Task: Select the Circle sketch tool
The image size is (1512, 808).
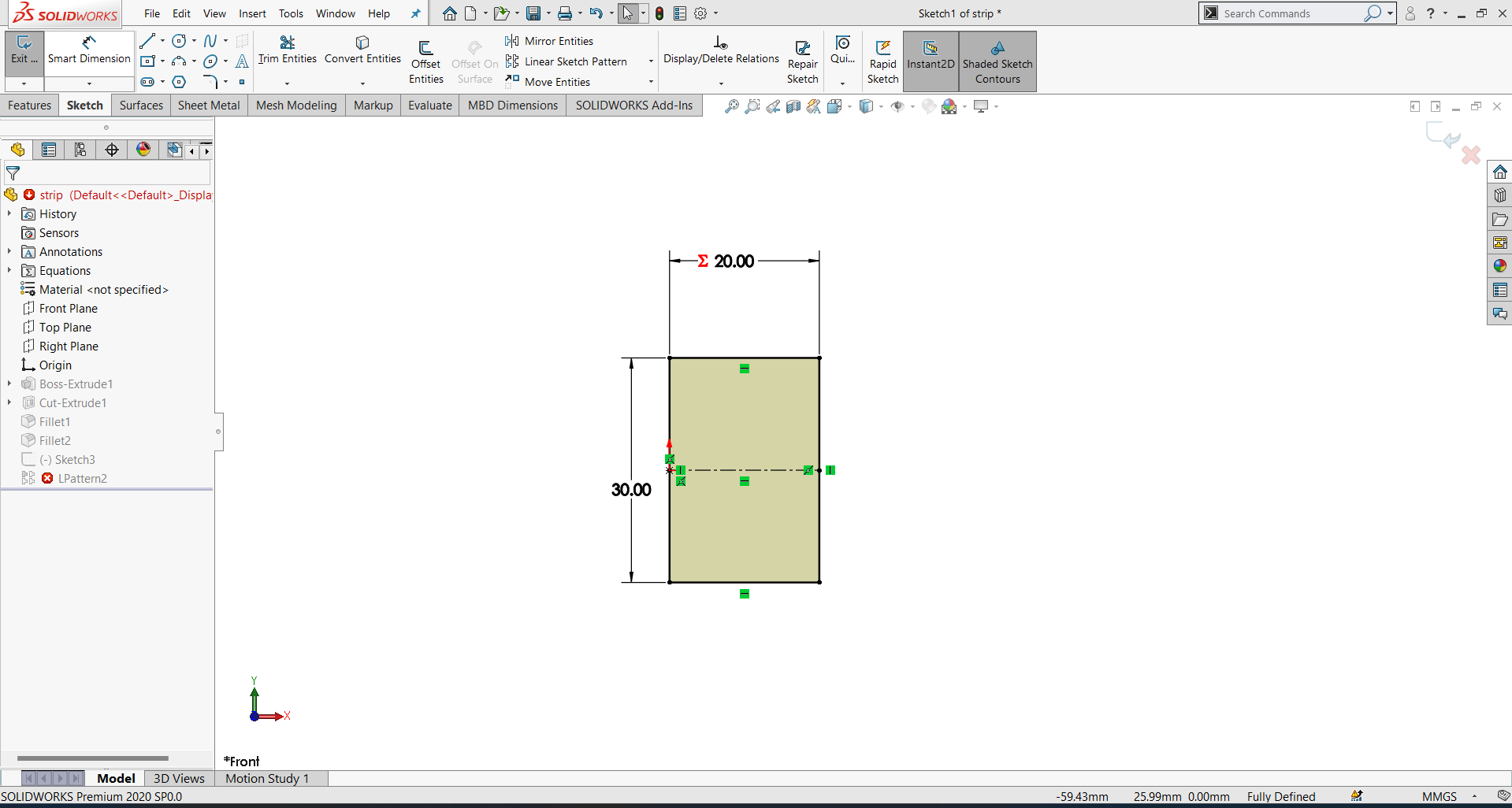Action: click(179, 41)
